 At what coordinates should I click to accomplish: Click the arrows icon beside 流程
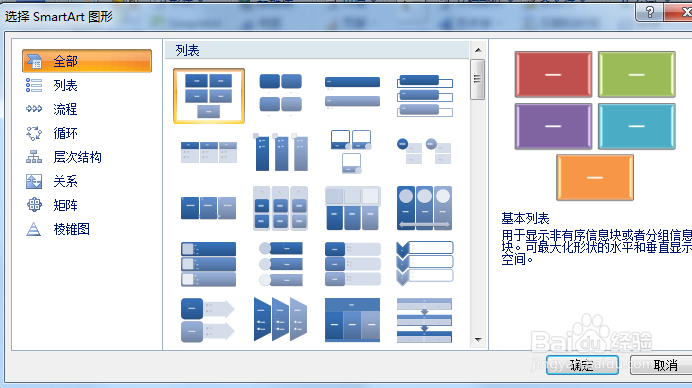(x=34, y=109)
